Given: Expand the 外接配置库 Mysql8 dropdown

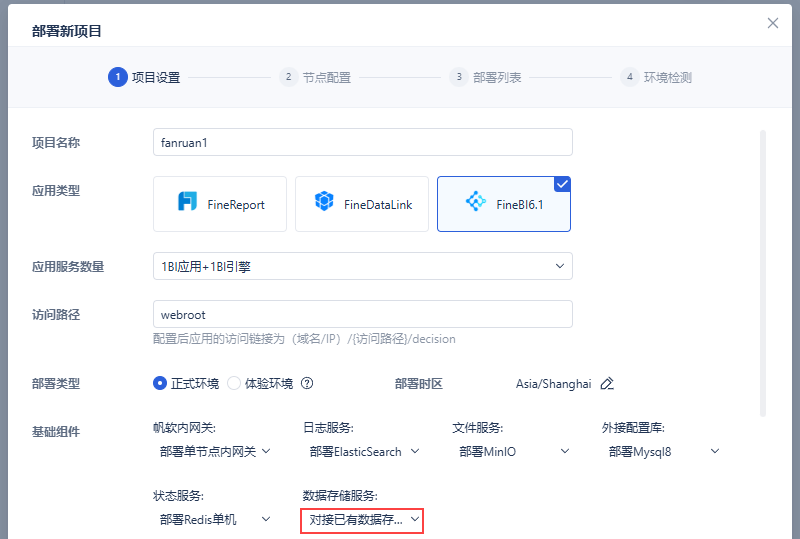Looking at the screenshot, I should 663,451.
